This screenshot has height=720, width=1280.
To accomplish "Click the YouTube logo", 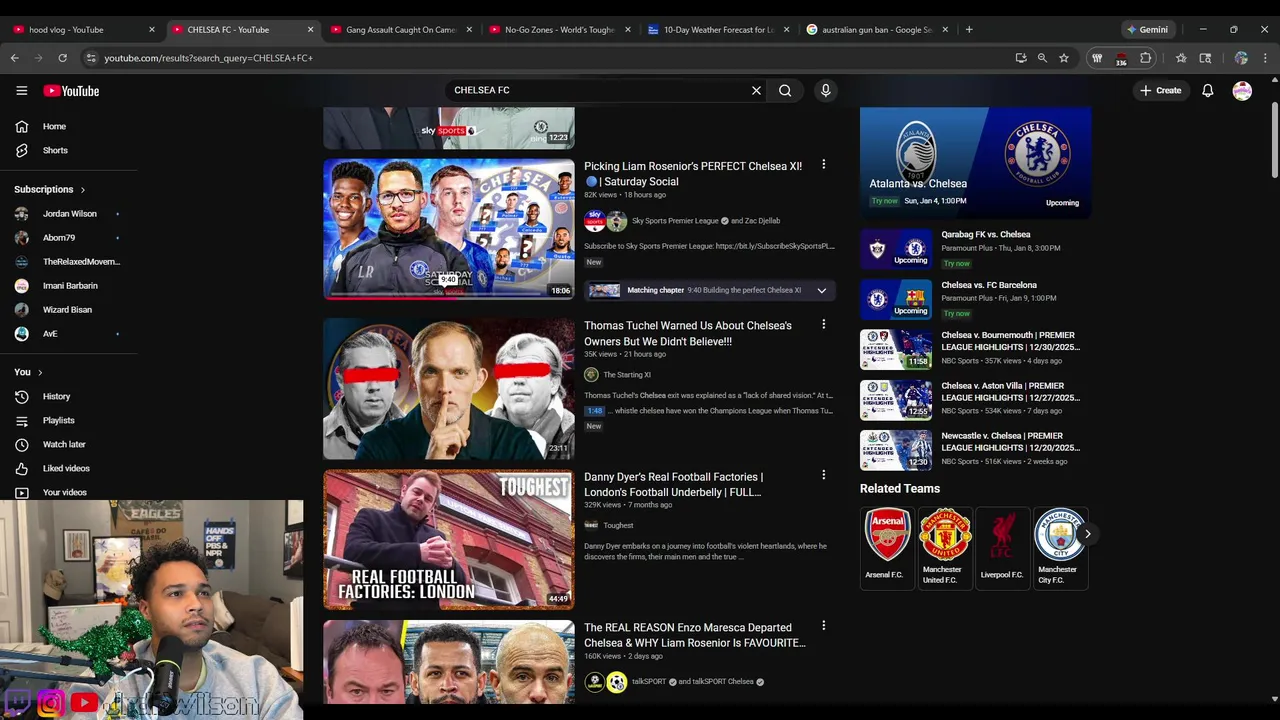I will tap(71, 90).
